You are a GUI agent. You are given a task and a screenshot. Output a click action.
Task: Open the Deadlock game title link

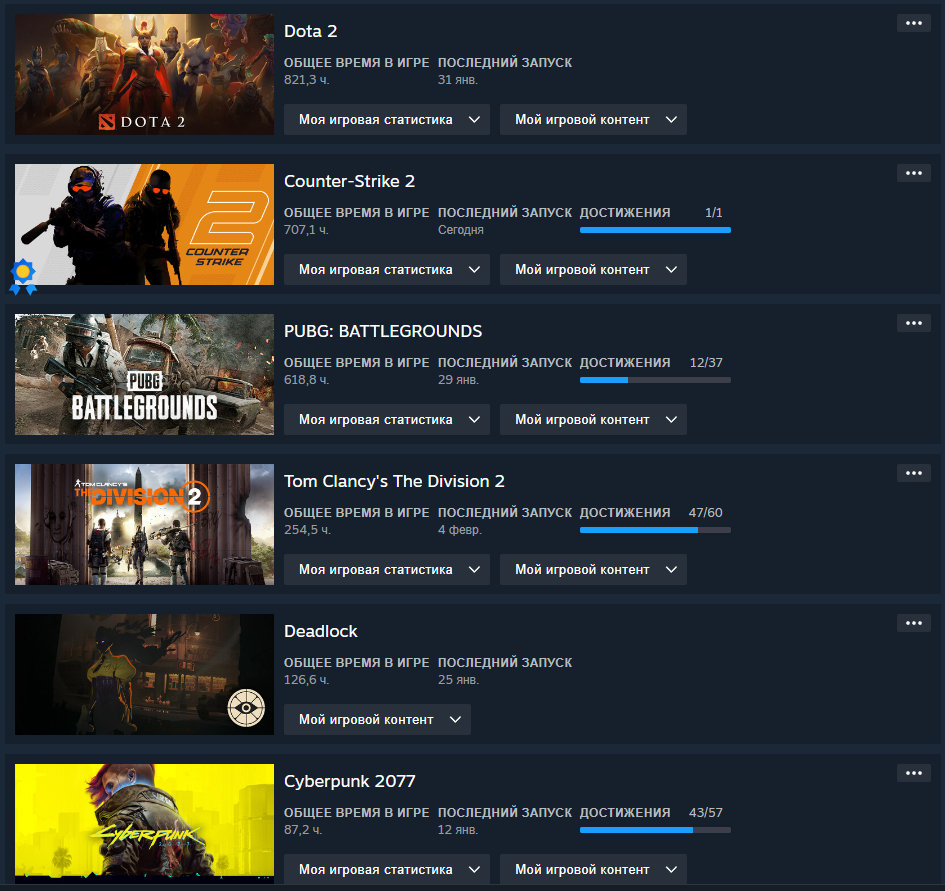pyautogui.click(x=321, y=631)
